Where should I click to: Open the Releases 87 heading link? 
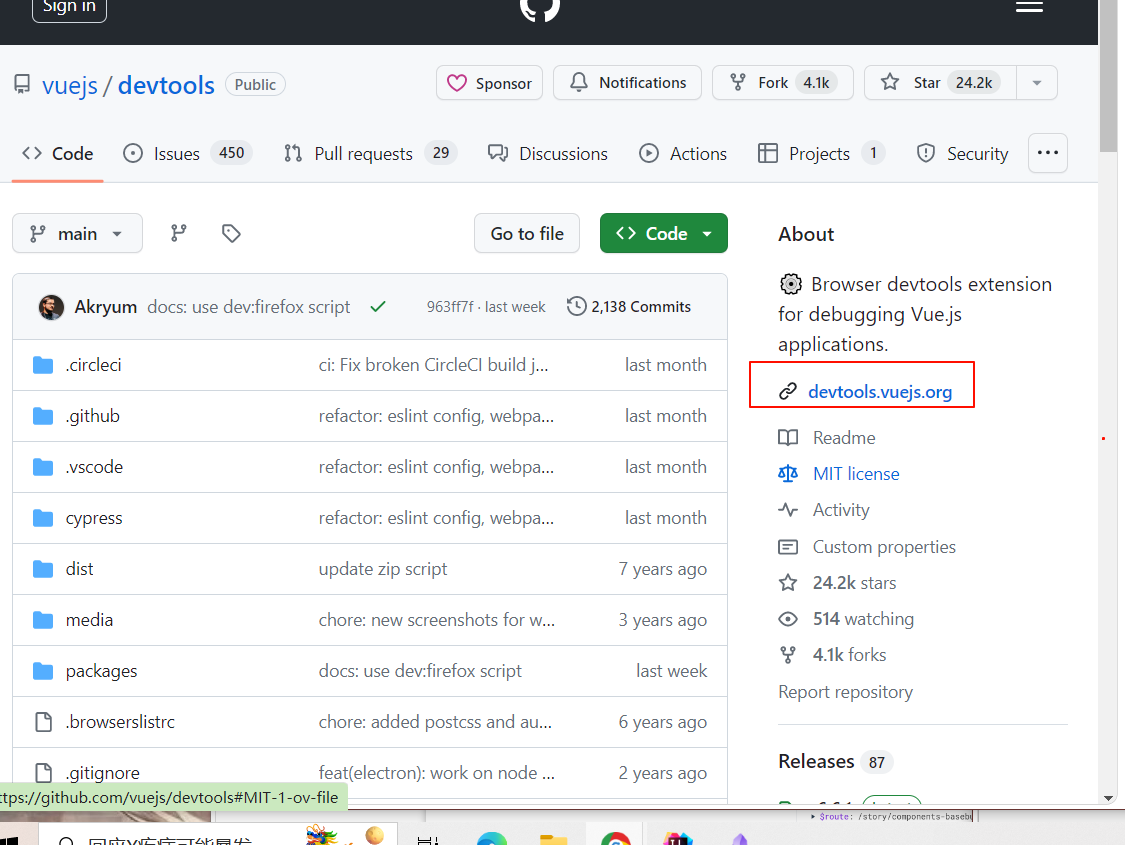[x=834, y=762]
